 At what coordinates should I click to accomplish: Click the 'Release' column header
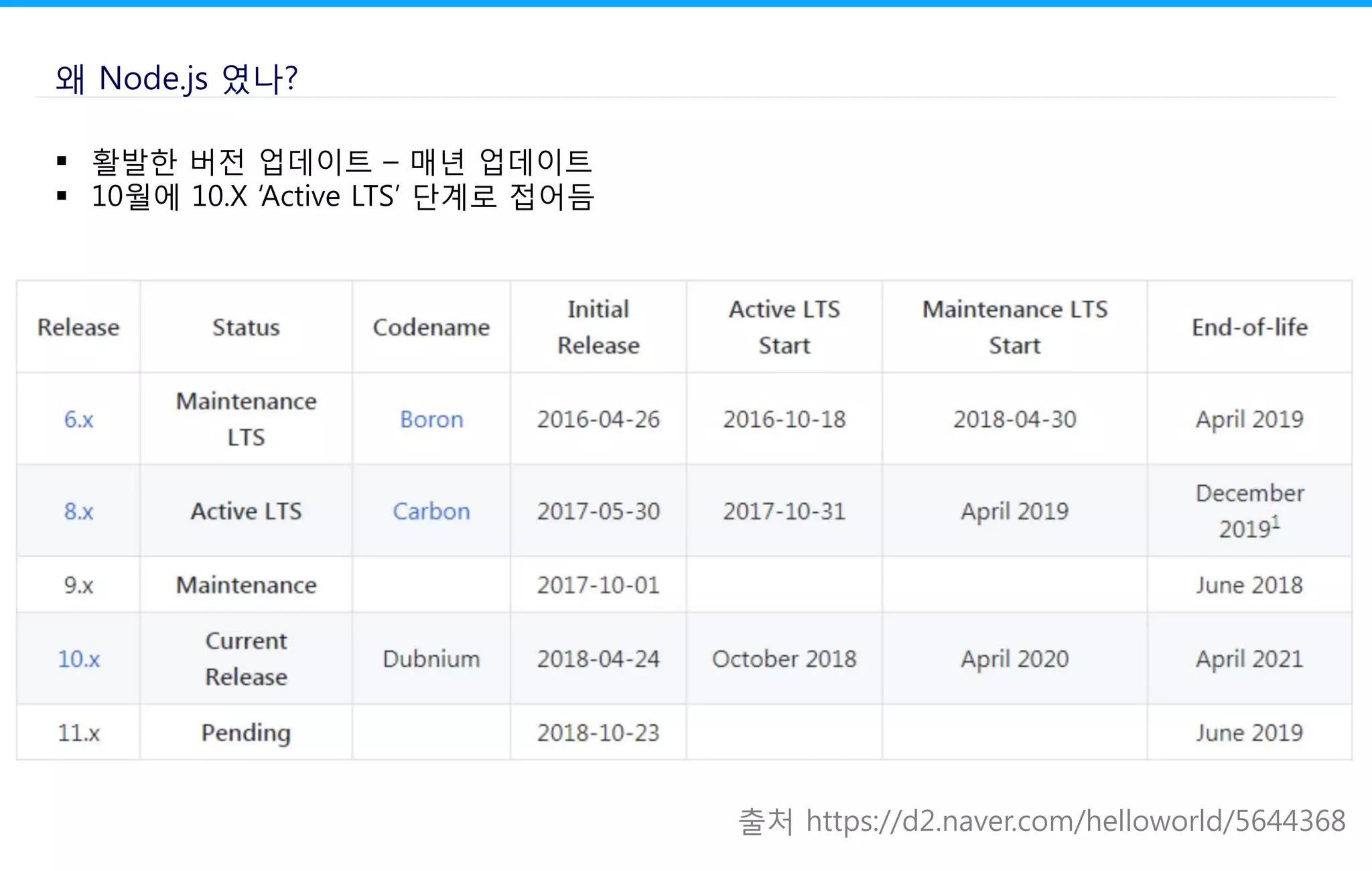tap(78, 327)
